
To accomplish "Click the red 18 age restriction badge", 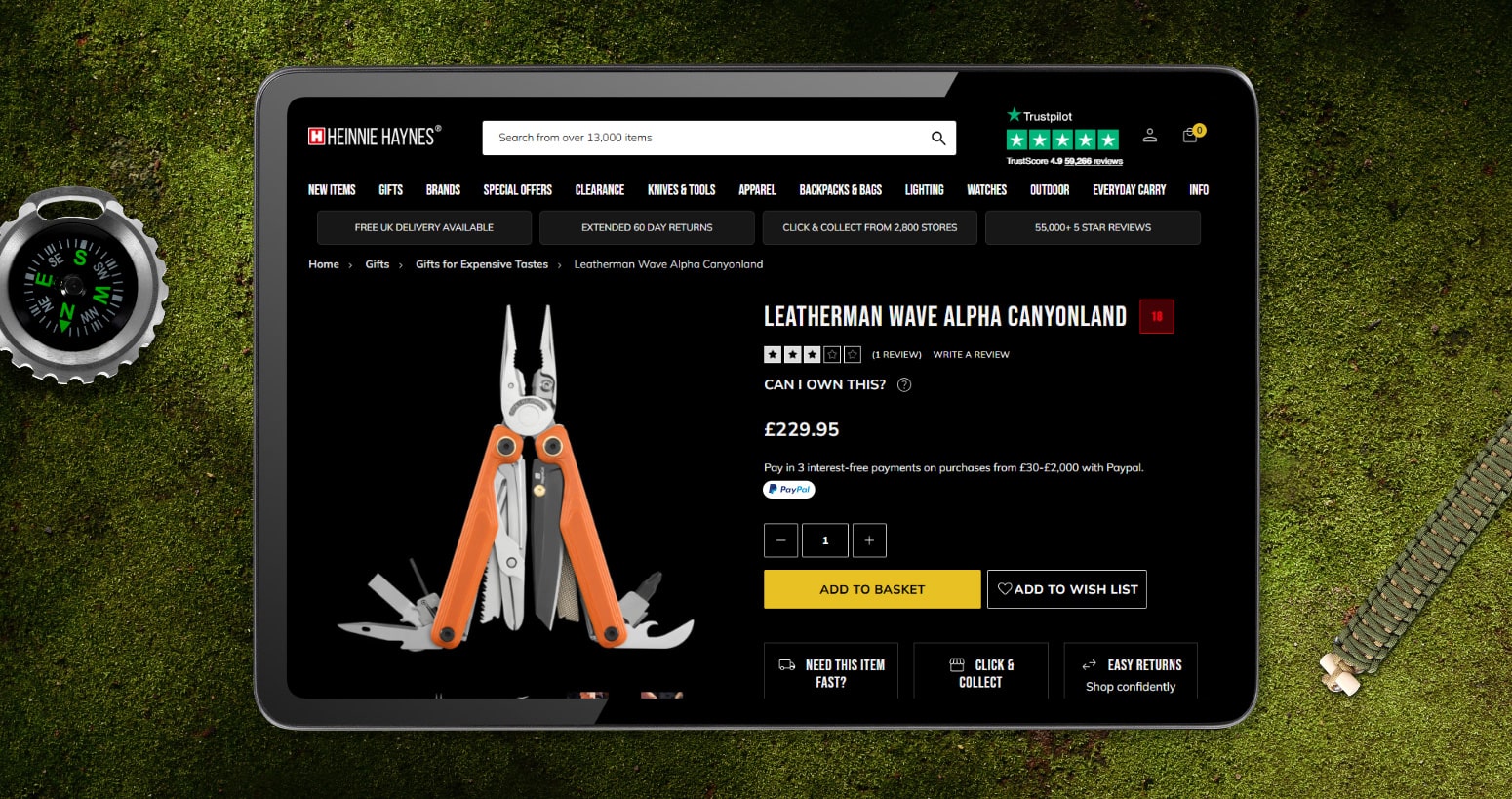I will pos(1156,316).
